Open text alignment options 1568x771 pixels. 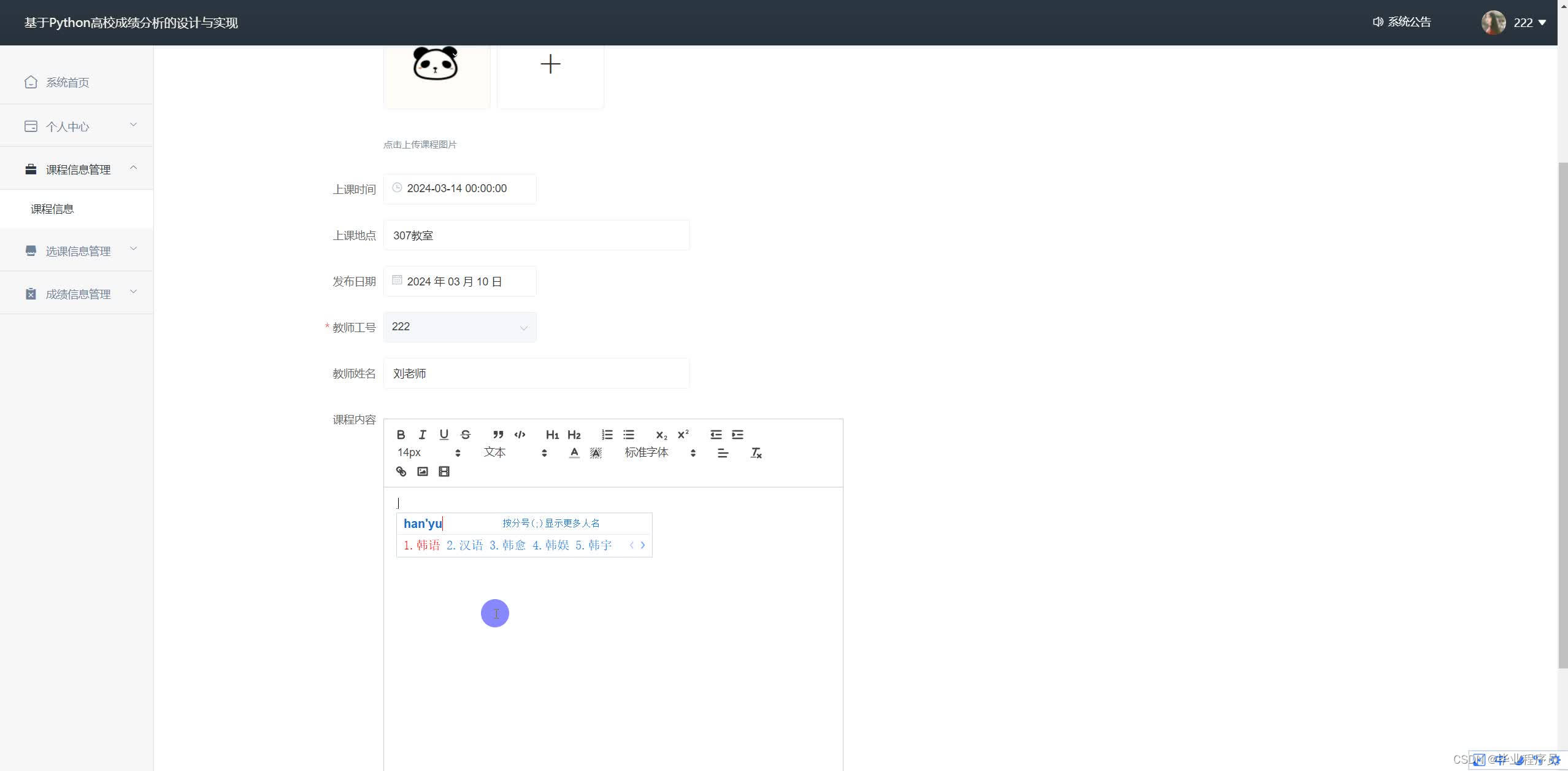(723, 453)
